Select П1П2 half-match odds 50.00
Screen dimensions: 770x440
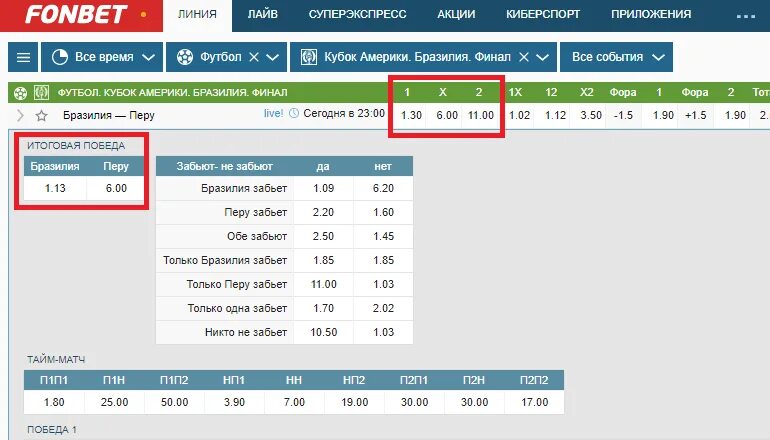point(174,402)
